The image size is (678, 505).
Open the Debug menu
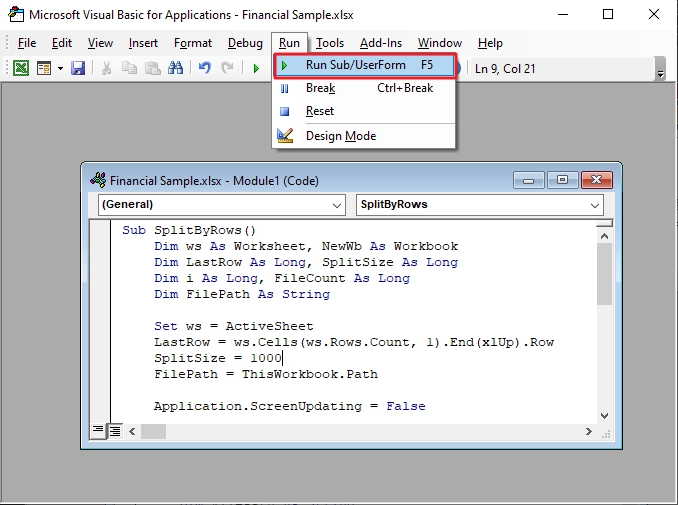click(x=245, y=43)
